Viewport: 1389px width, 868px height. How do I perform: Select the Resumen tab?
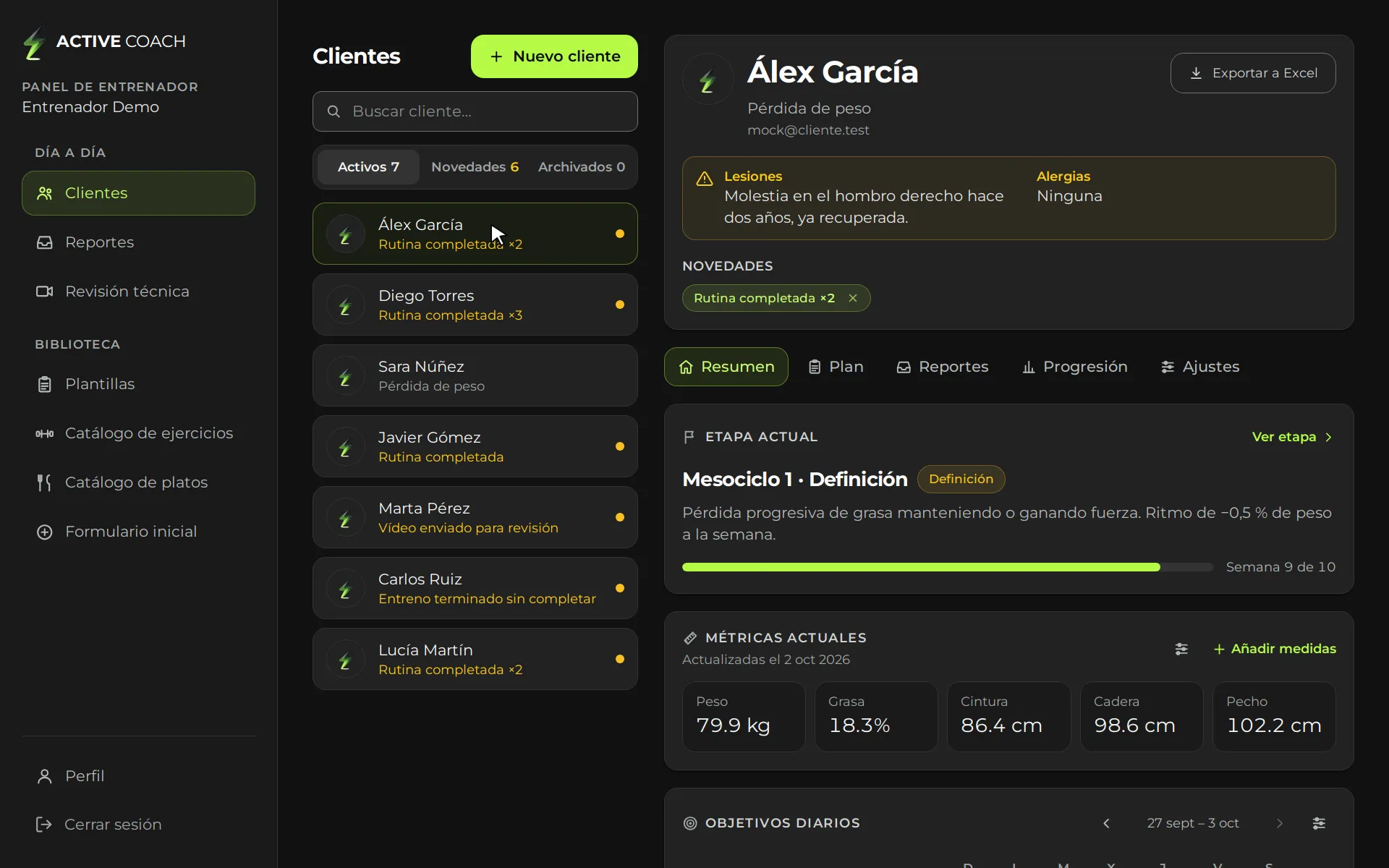pyautogui.click(x=726, y=367)
